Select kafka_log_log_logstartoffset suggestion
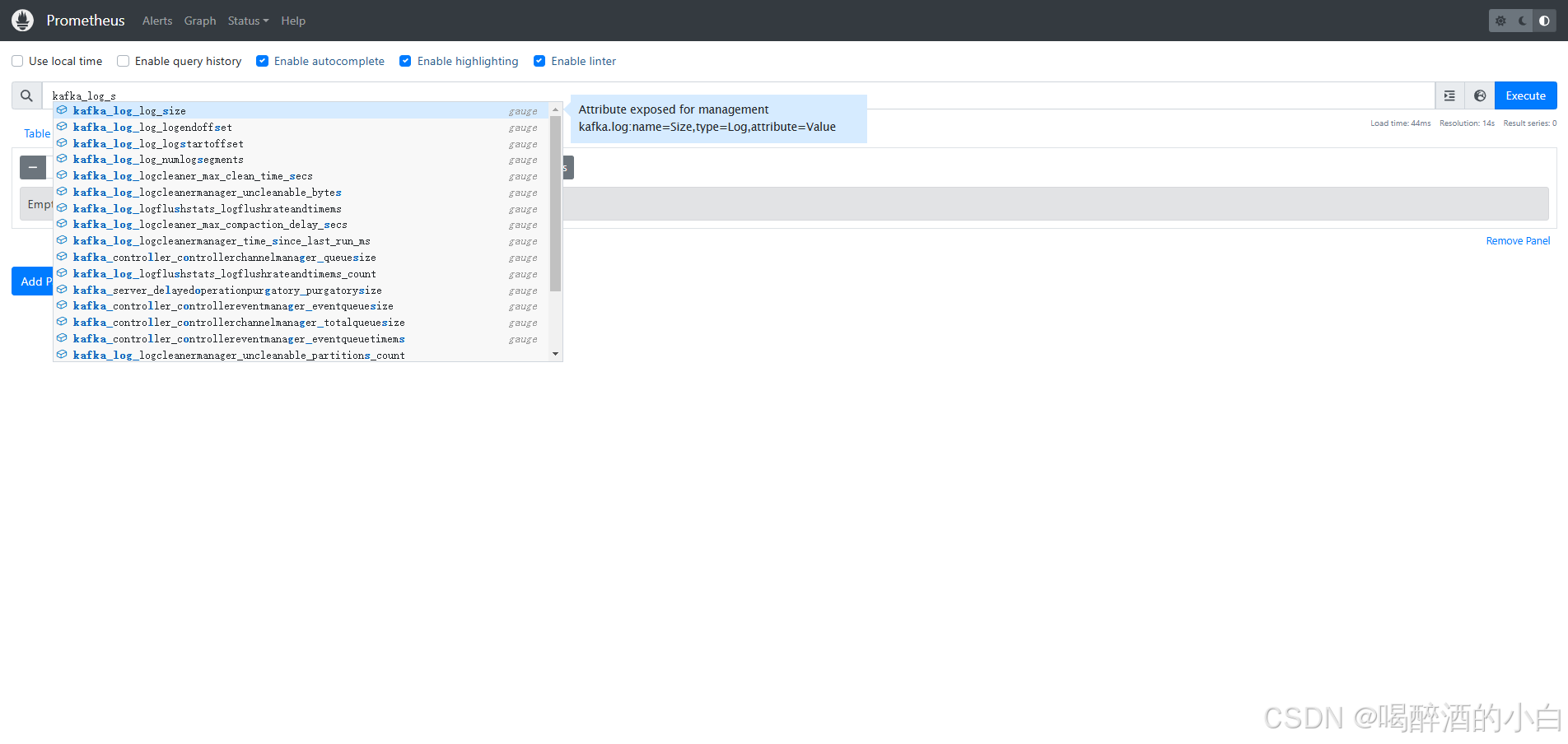 [301, 143]
